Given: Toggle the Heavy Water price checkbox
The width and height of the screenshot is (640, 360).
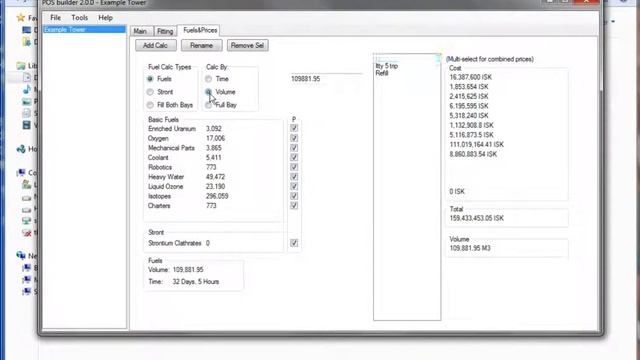Looking at the screenshot, I should (294, 177).
